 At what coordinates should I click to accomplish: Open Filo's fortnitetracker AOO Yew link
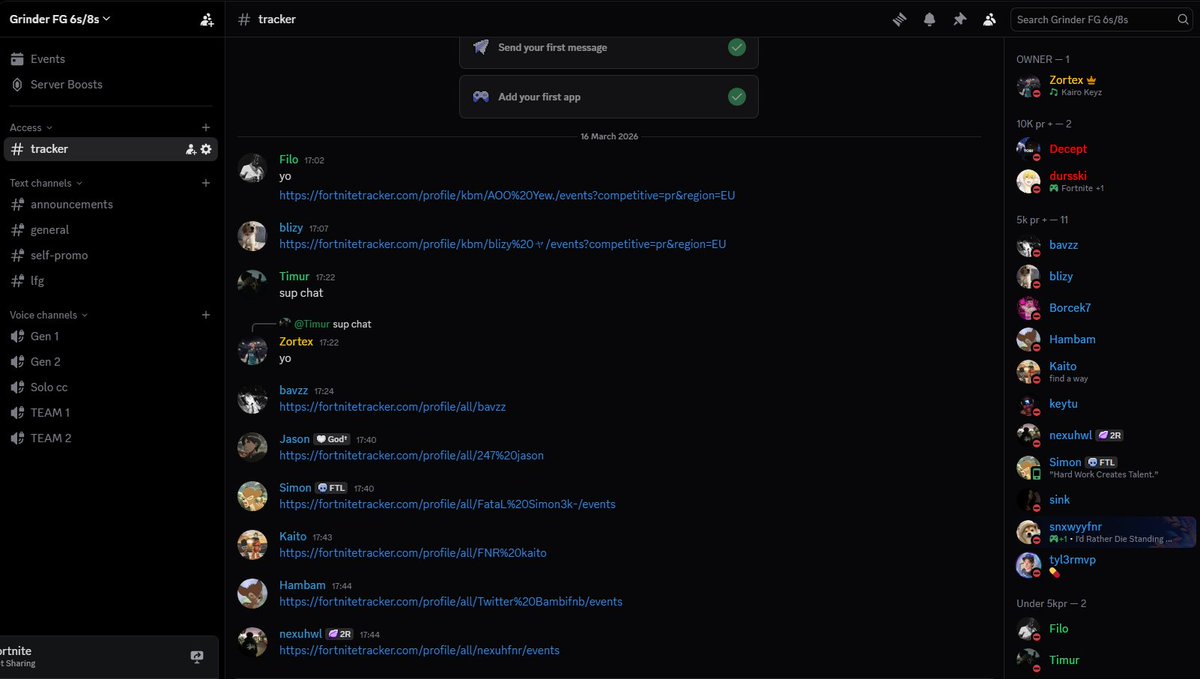507,195
